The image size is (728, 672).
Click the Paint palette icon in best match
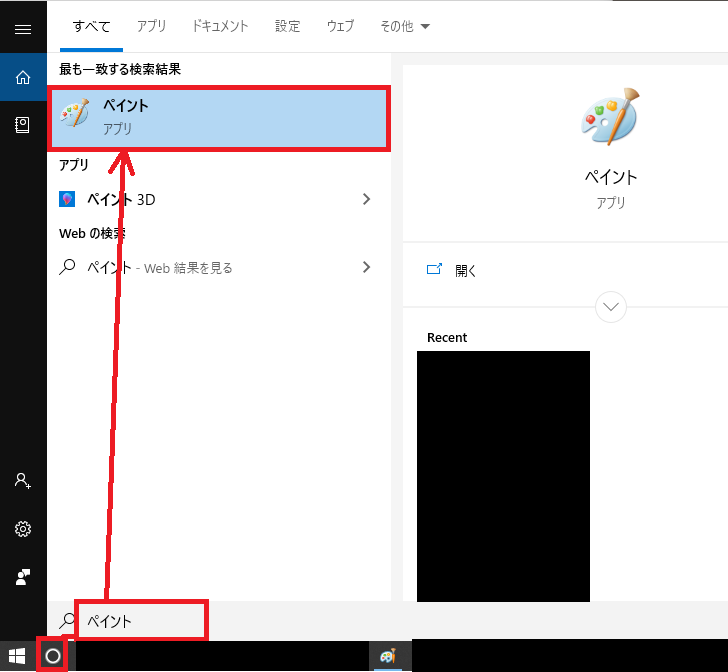coord(75,112)
